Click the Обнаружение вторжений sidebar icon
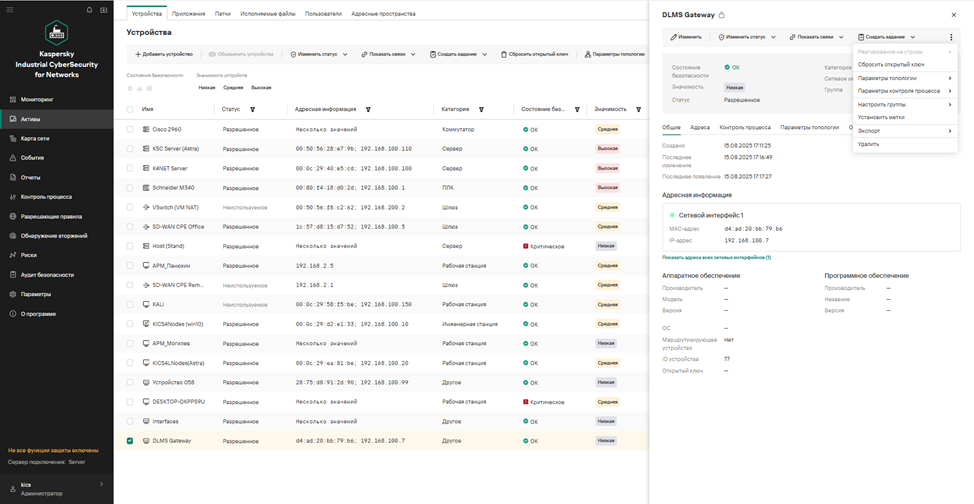This screenshot has height=504, width=974. point(13,236)
